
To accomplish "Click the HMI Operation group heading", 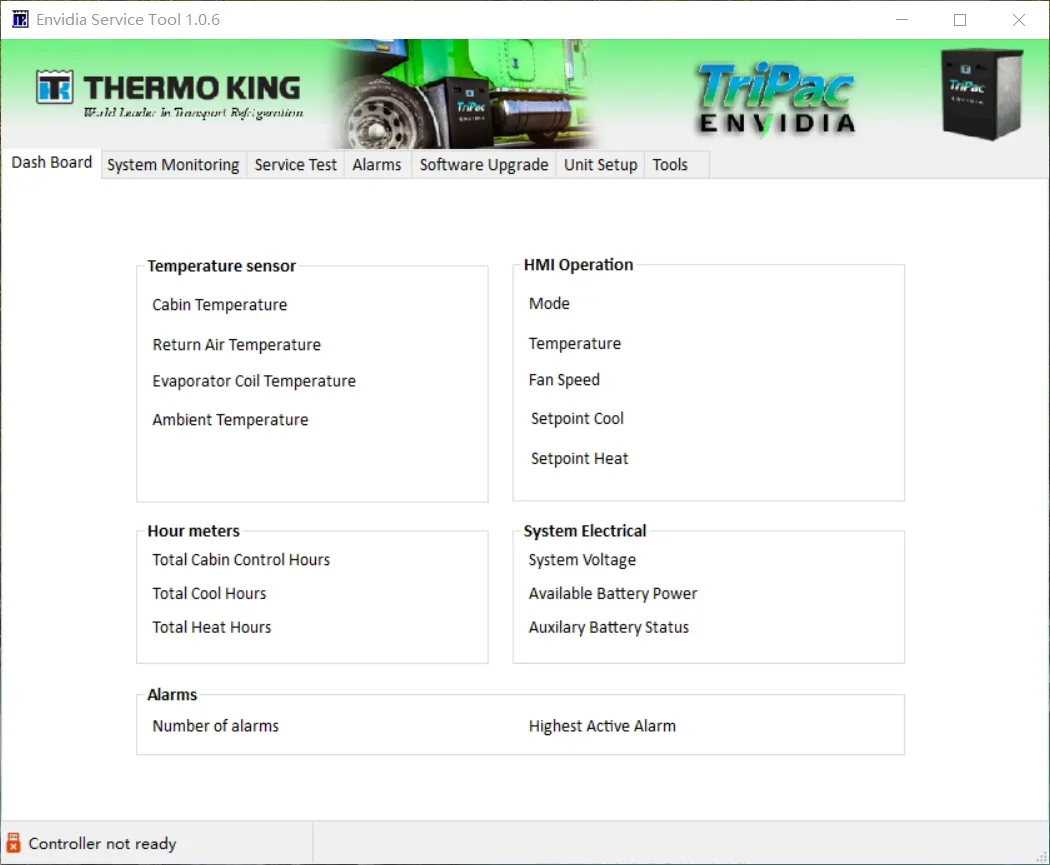I will coord(579,264).
